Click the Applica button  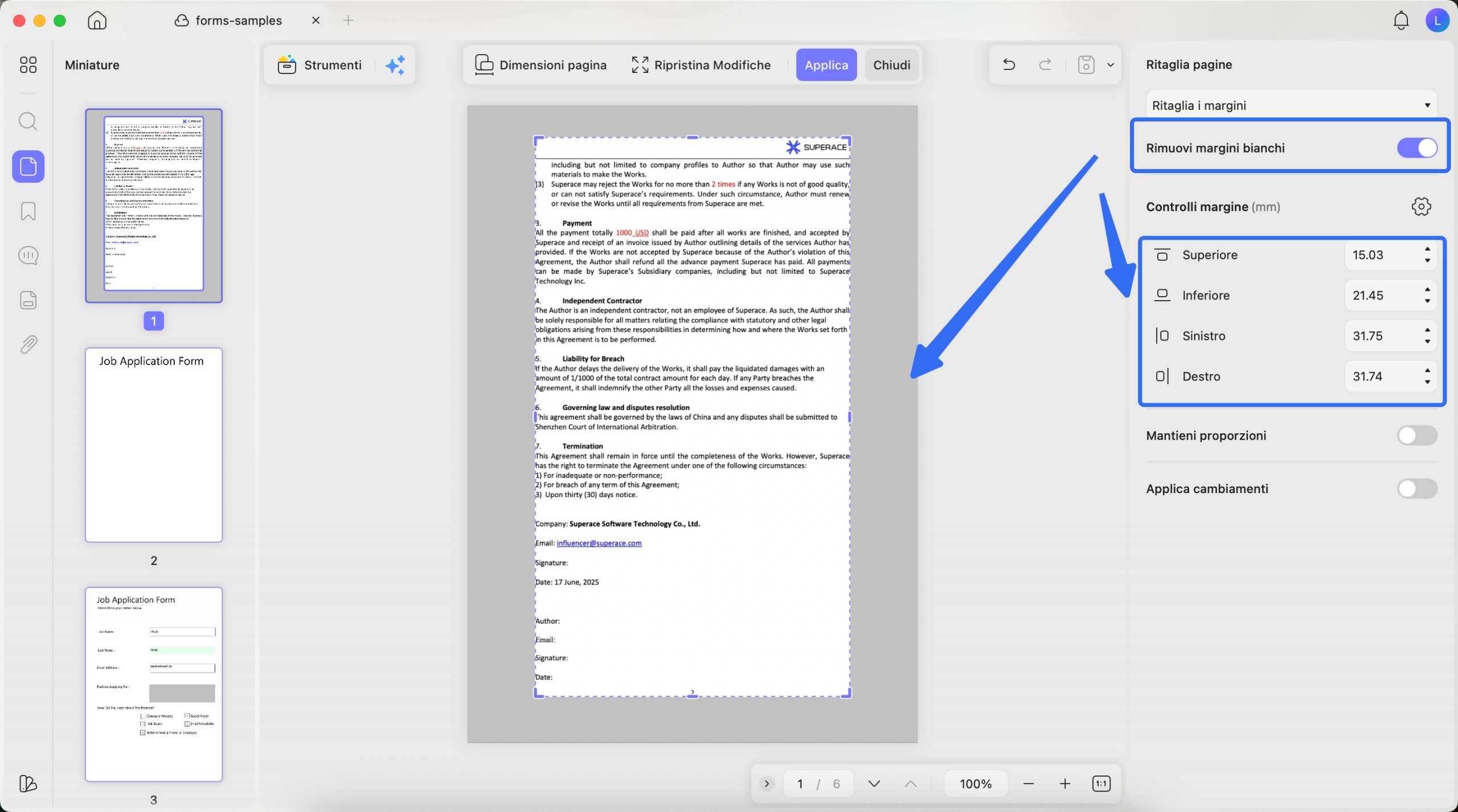click(x=826, y=65)
